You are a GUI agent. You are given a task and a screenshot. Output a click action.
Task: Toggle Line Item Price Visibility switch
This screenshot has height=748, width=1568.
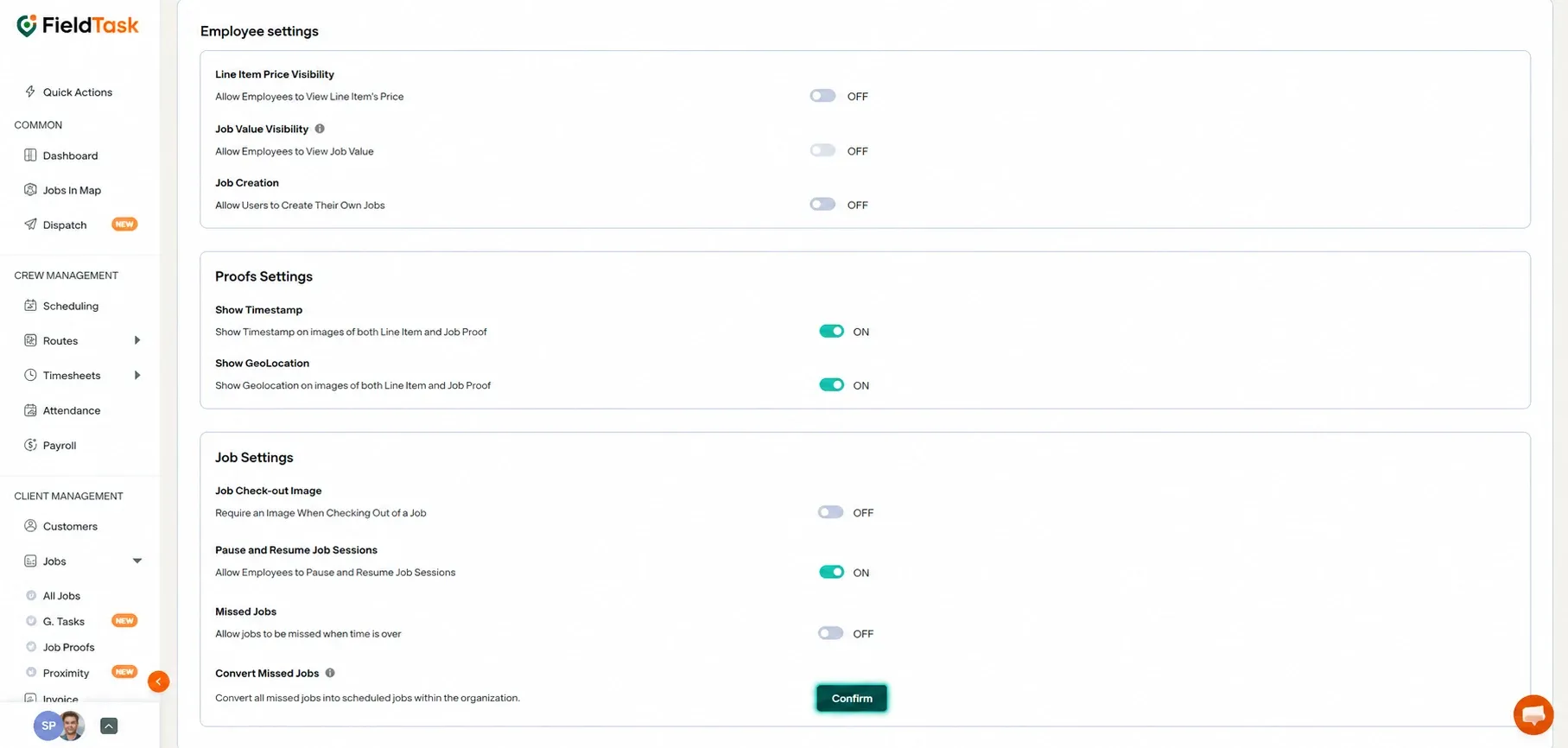[822, 96]
